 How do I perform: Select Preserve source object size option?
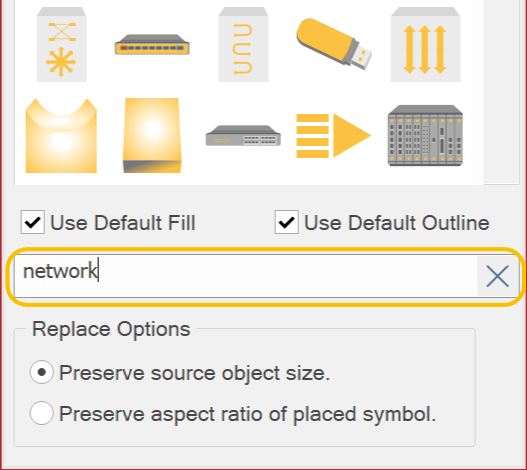tap(42, 372)
